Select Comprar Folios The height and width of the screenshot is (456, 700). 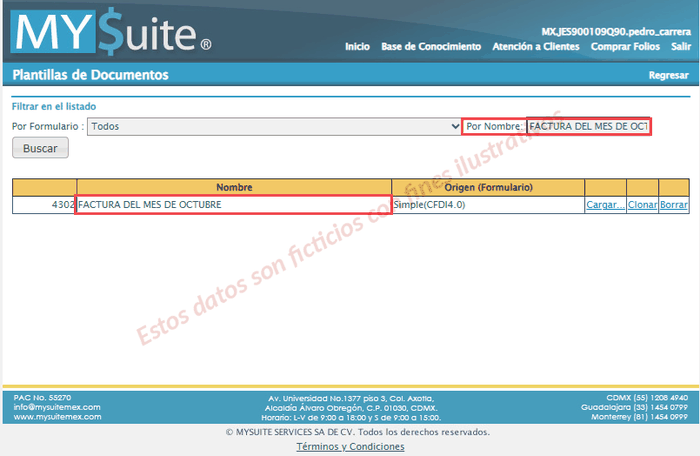(625, 46)
